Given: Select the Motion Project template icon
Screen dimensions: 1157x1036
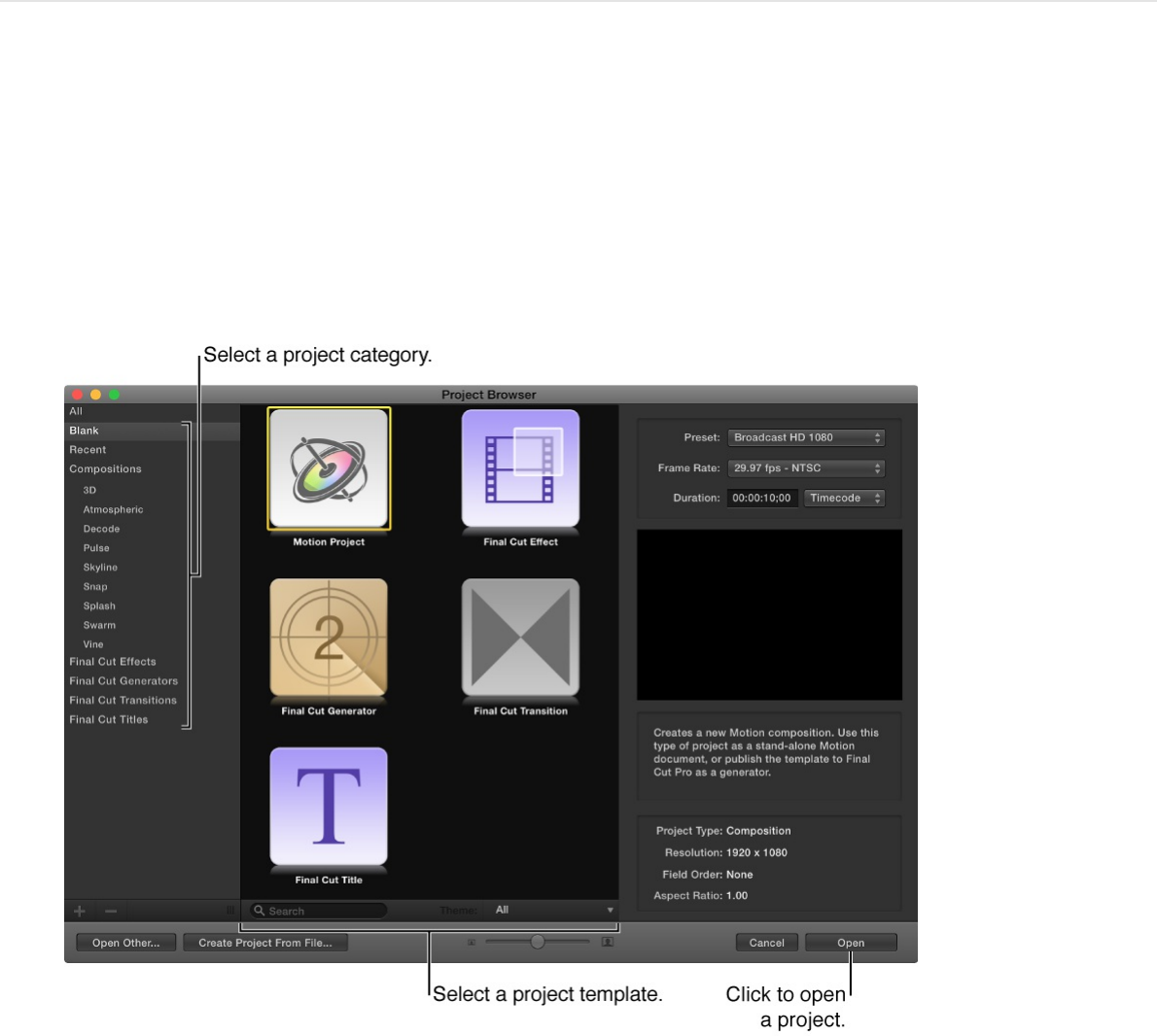Looking at the screenshot, I should tap(329, 468).
